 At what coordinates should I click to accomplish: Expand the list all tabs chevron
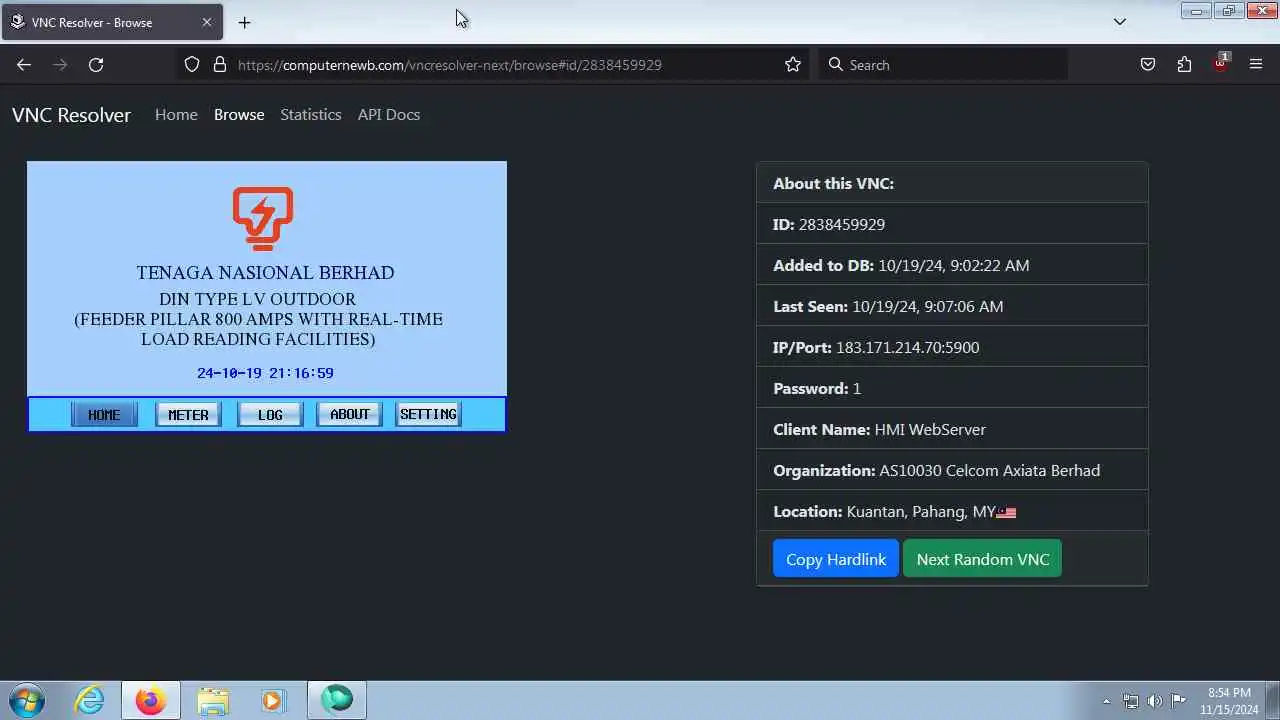pyautogui.click(x=1120, y=22)
